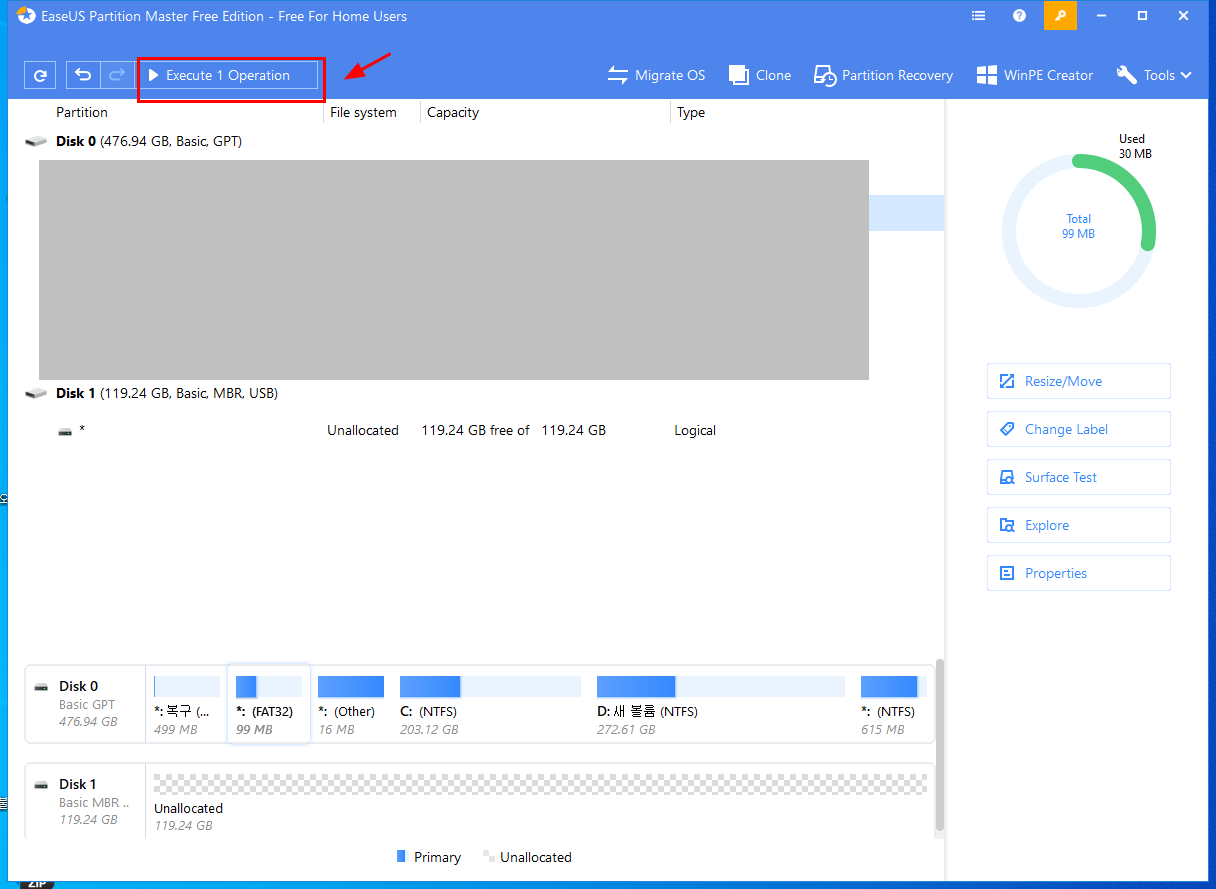Open WinPE Creator
This screenshot has width=1216, height=889.
[1035, 75]
